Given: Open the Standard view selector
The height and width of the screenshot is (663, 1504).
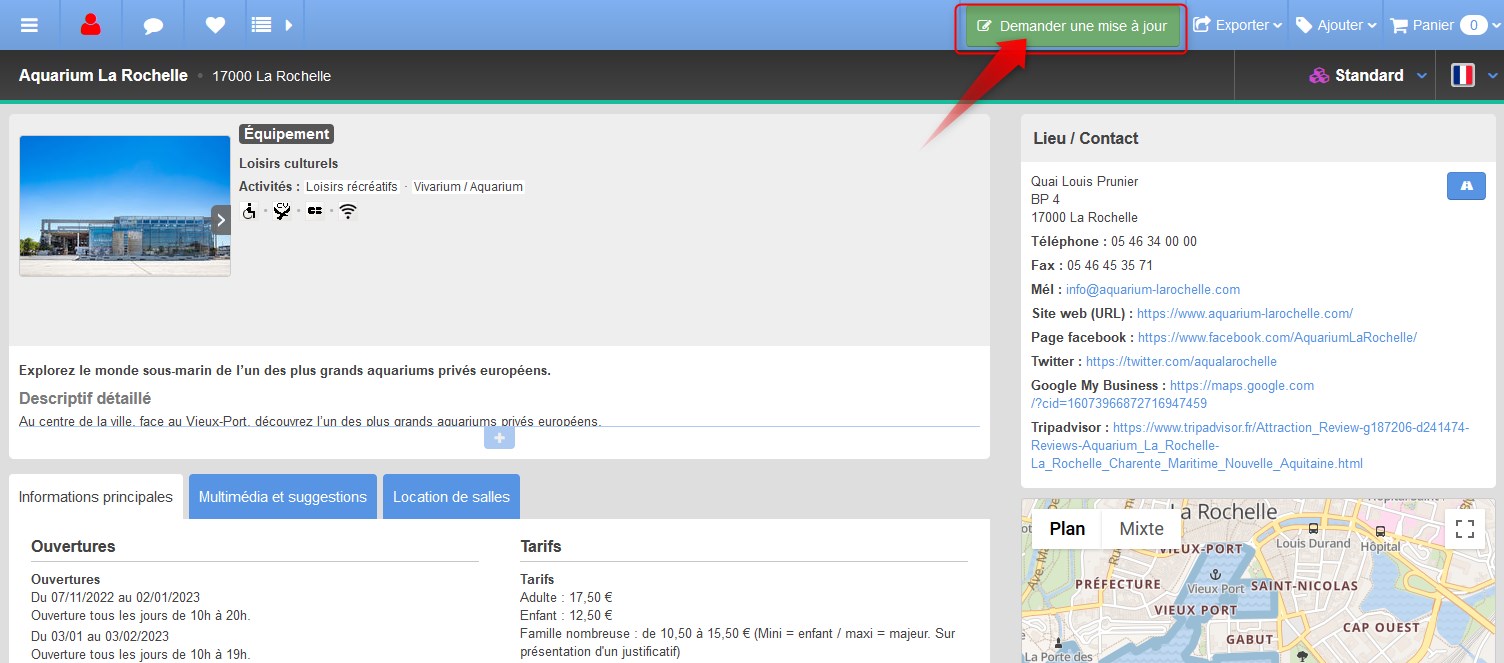Looking at the screenshot, I should coord(1368,75).
